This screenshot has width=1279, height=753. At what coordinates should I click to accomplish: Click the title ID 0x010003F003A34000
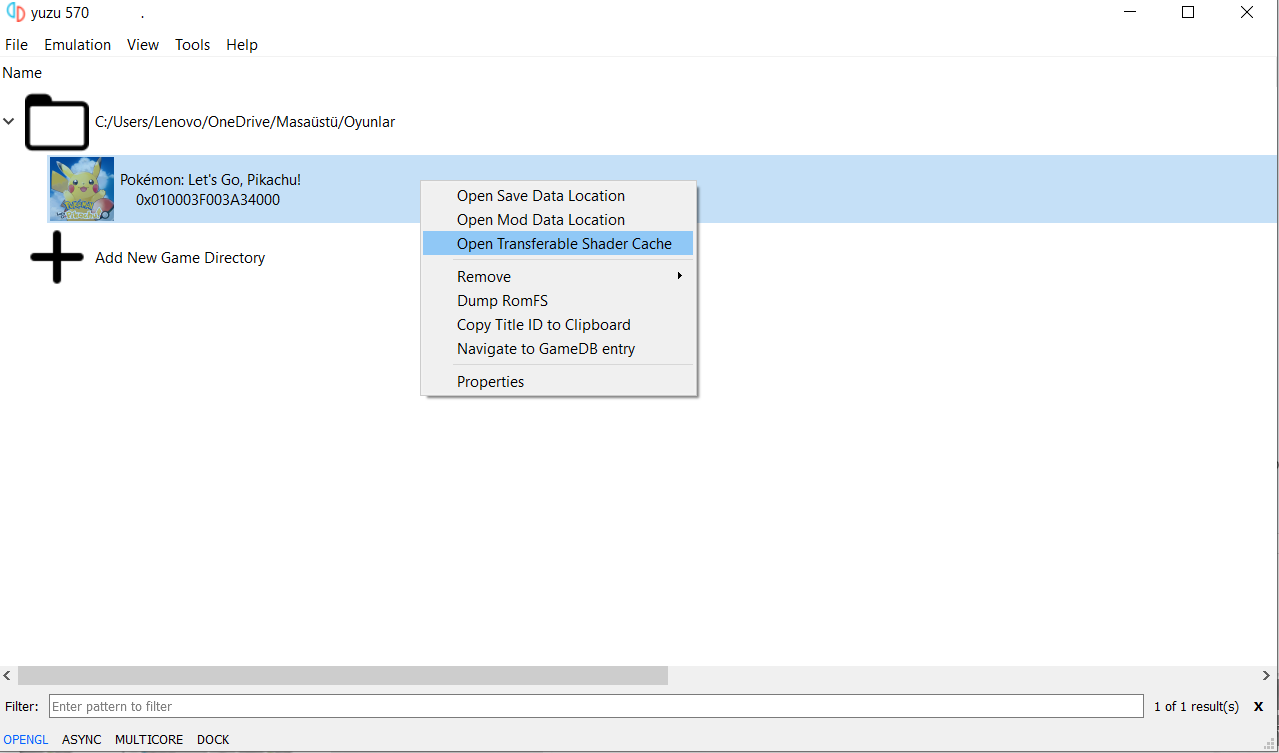[x=208, y=200]
